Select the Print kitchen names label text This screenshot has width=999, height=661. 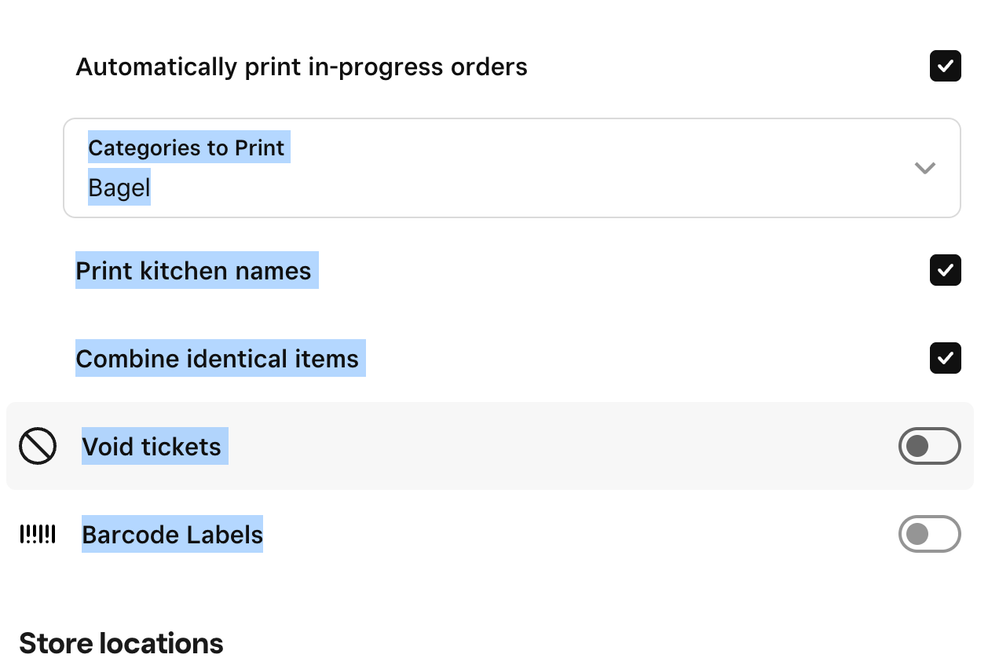pyautogui.click(x=194, y=271)
